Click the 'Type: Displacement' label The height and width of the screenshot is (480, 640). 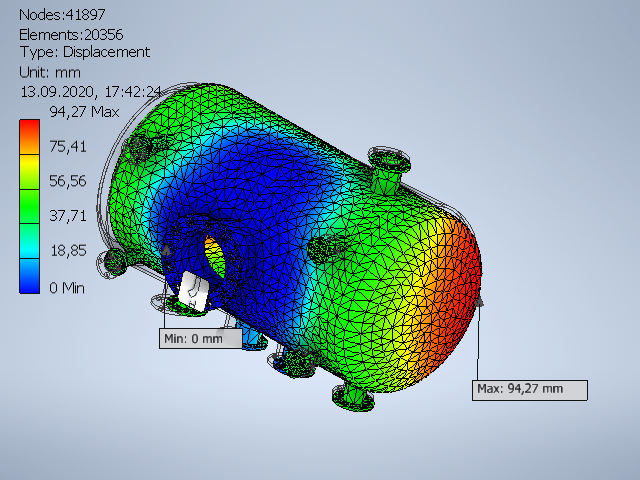click(85, 52)
